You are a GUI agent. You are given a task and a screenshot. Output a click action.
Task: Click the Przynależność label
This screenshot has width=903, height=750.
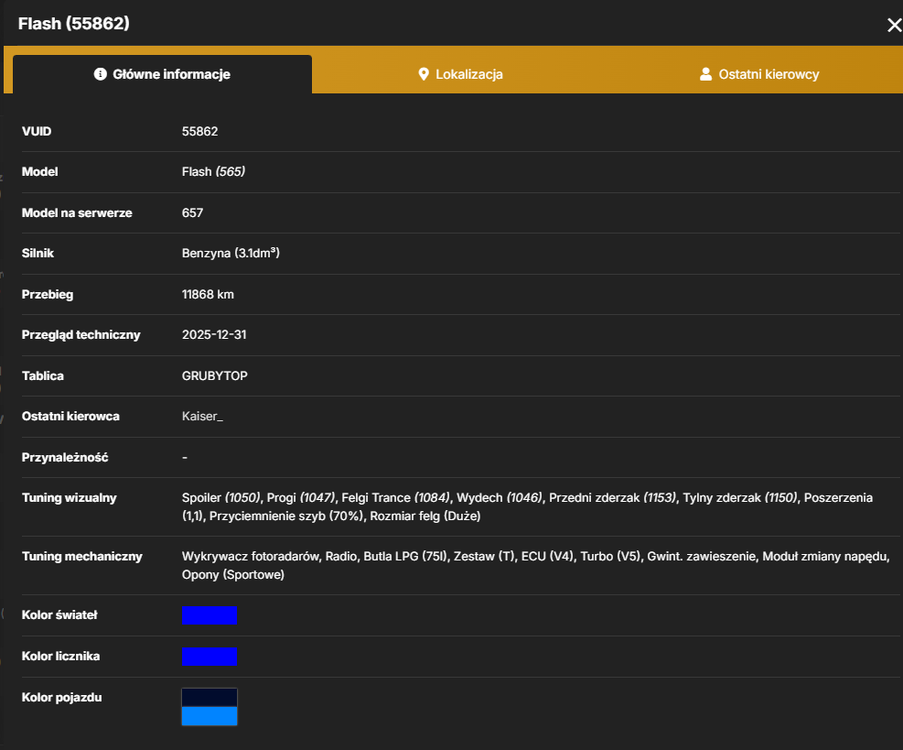coord(65,457)
